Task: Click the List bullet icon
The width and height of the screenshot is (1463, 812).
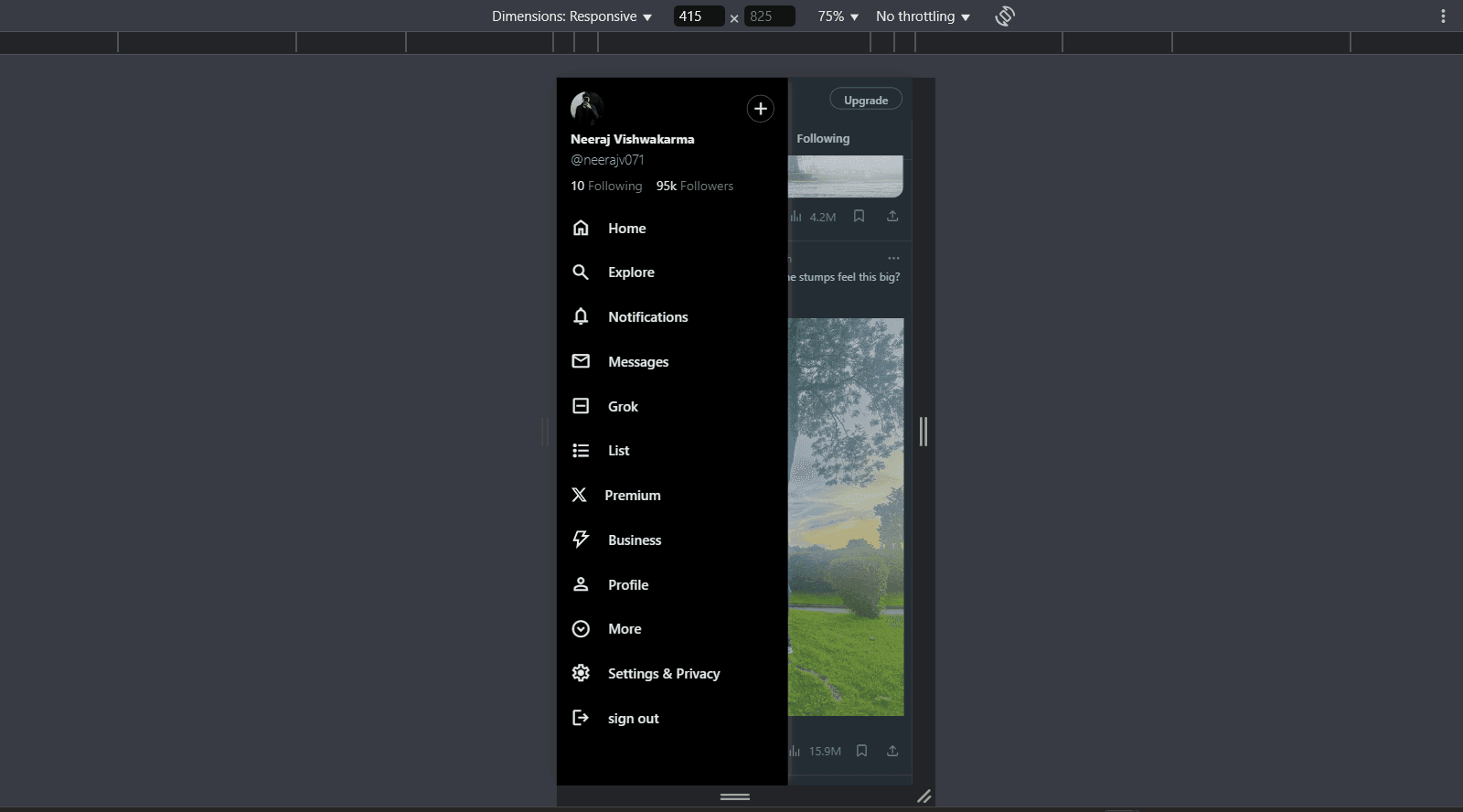Action: (x=581, y=450)
